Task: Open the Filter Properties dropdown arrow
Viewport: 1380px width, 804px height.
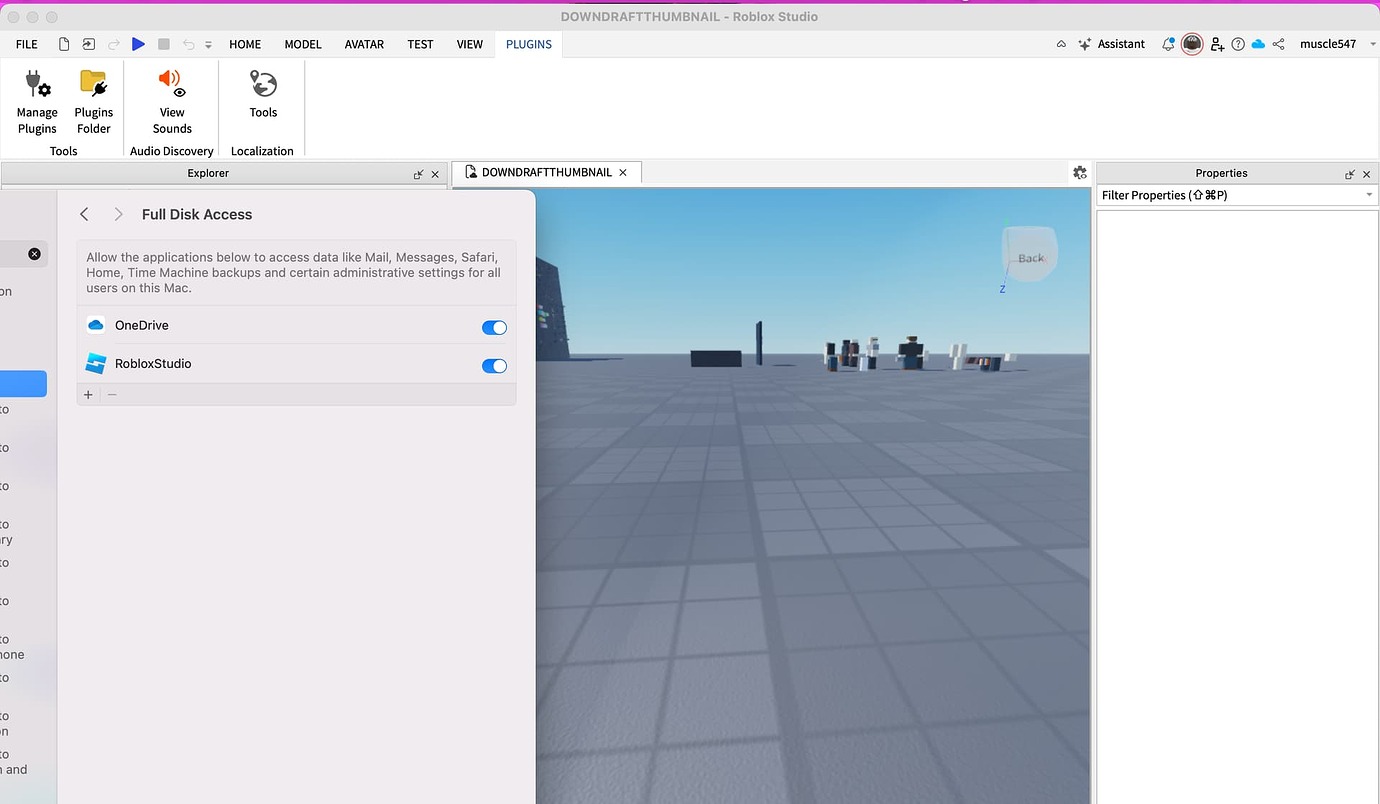Action: click(x=1369, y=195)
